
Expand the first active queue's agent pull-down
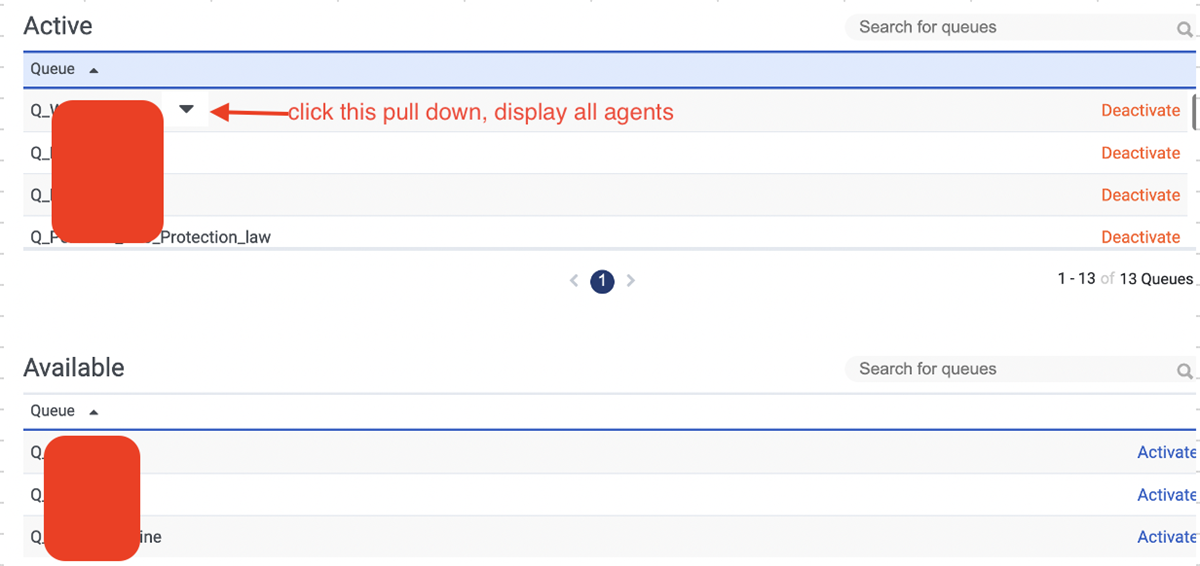(x=187, y=110)
